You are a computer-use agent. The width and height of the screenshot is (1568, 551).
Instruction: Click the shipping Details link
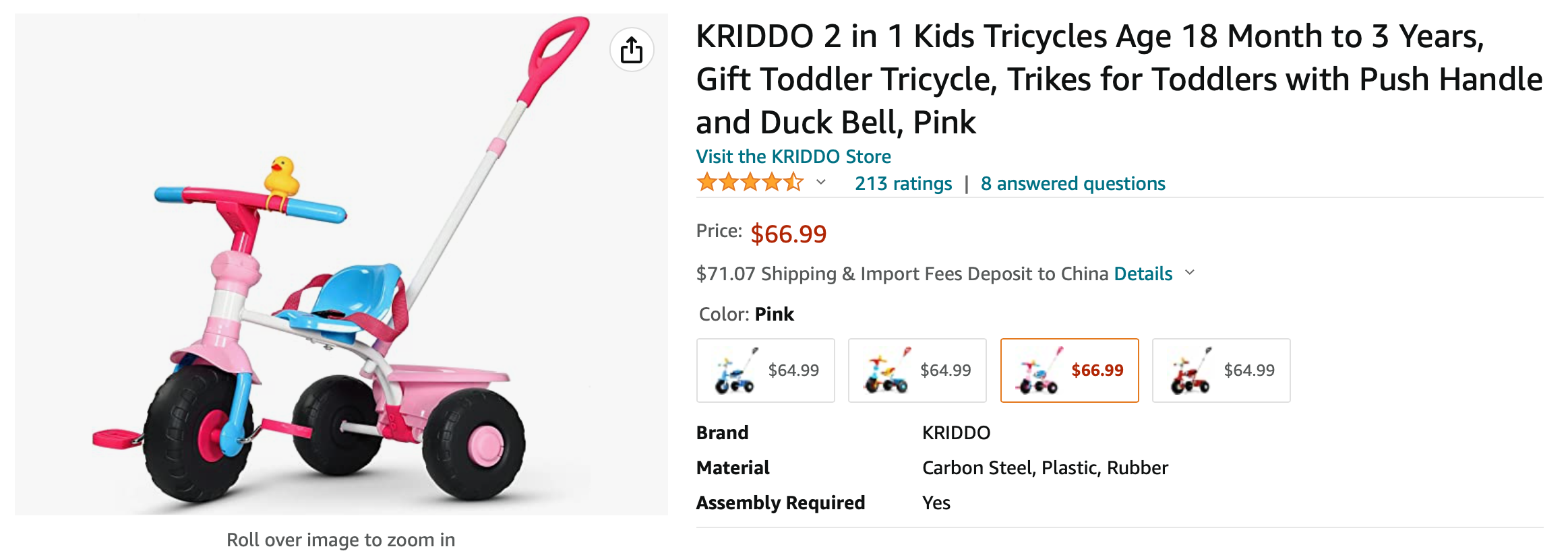point(1143,273)
